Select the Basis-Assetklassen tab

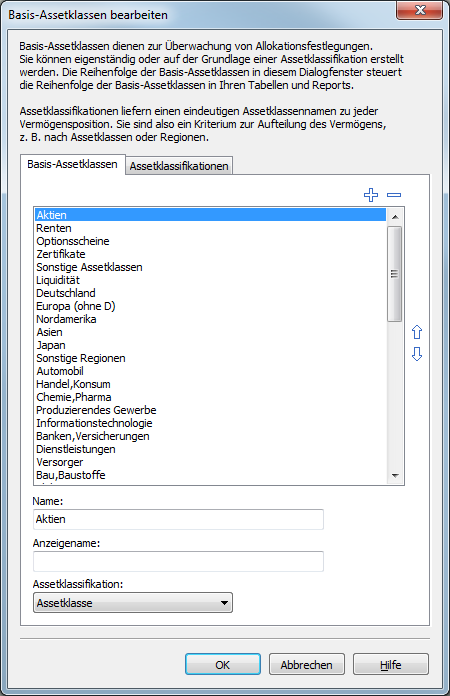click(x=72, y=164)
